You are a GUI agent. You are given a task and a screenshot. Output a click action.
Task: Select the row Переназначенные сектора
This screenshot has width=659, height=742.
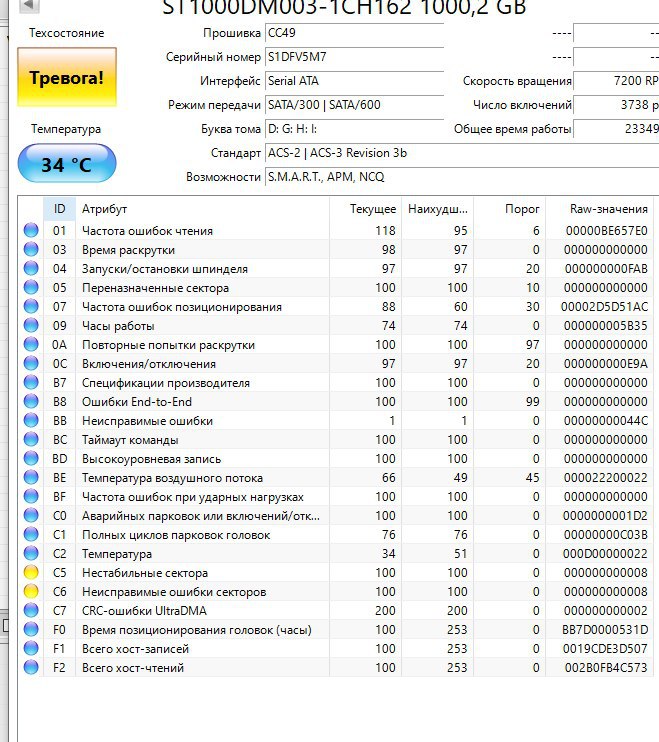[x=336, y=287]
